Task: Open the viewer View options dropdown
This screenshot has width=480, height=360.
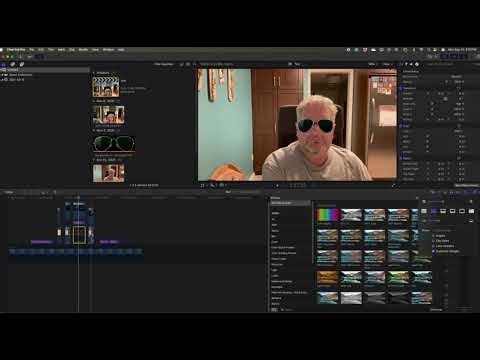Action: pyautogui.click(x=387, y=64)
